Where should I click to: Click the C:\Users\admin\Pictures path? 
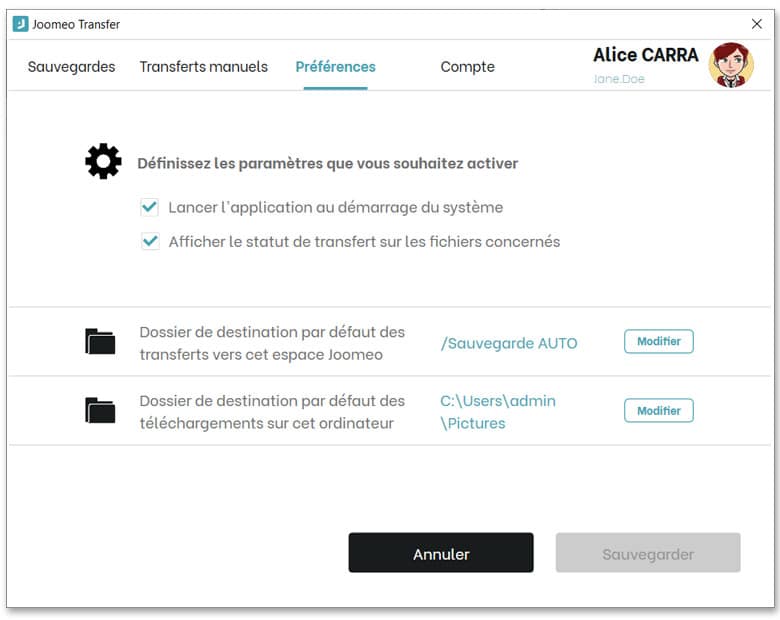(497, 411)
